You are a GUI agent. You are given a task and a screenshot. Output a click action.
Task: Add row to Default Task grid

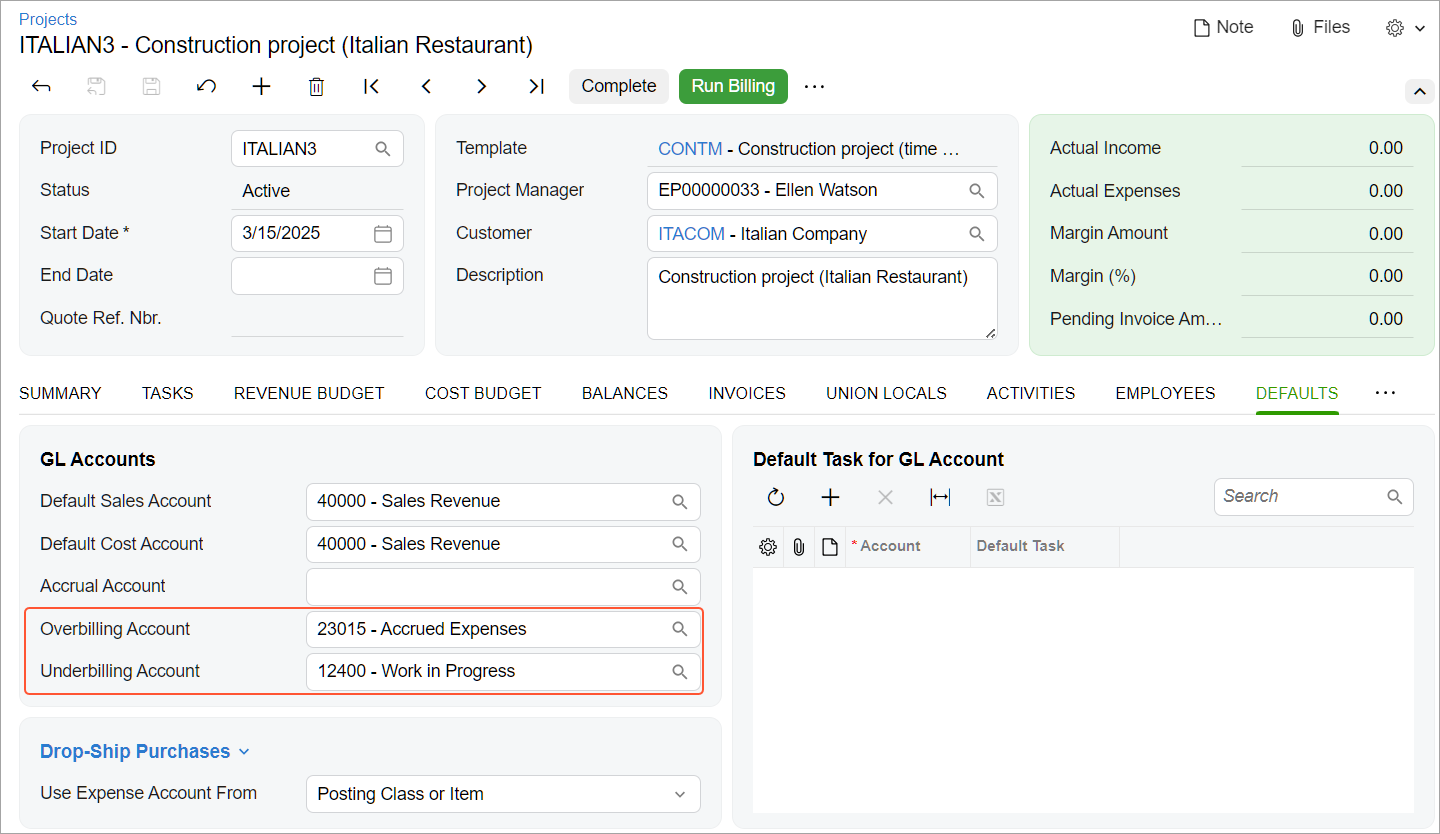click(830, 498)
